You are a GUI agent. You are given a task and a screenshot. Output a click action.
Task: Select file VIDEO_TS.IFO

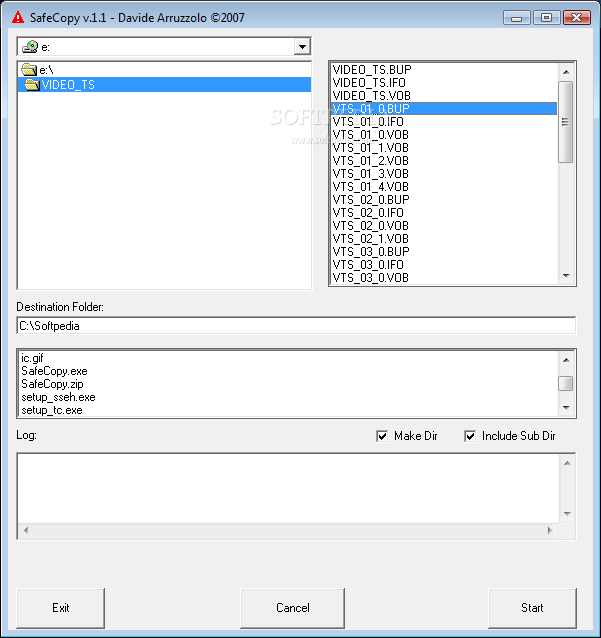pyautogui.click(x=444, y=83)
